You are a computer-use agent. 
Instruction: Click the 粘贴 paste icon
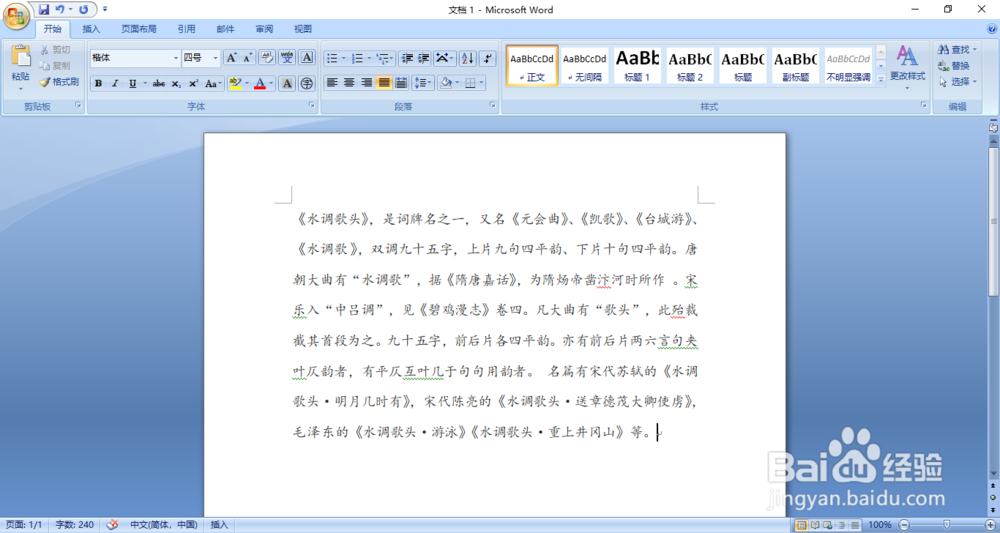[20, 56]
